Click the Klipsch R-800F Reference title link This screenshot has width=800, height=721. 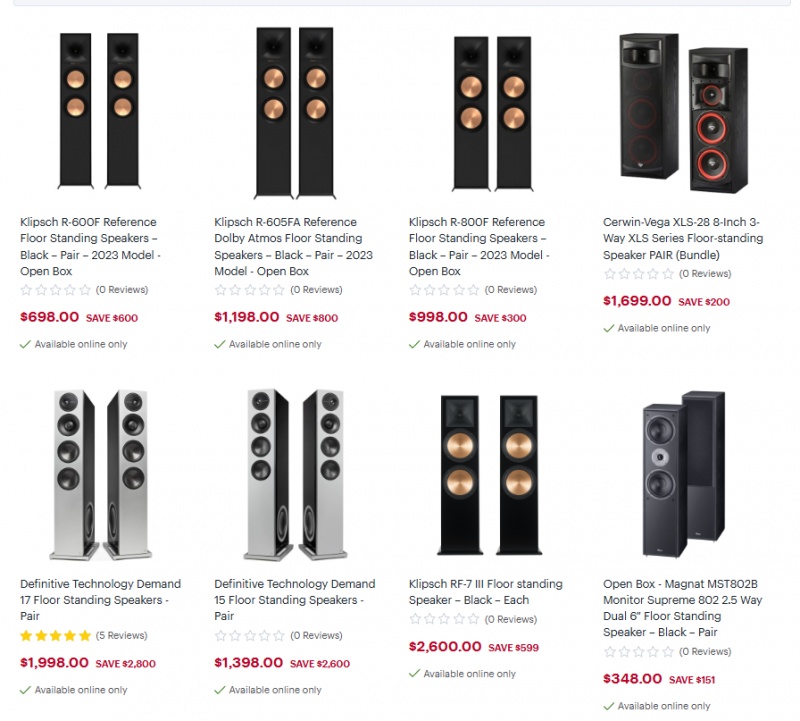479,246
